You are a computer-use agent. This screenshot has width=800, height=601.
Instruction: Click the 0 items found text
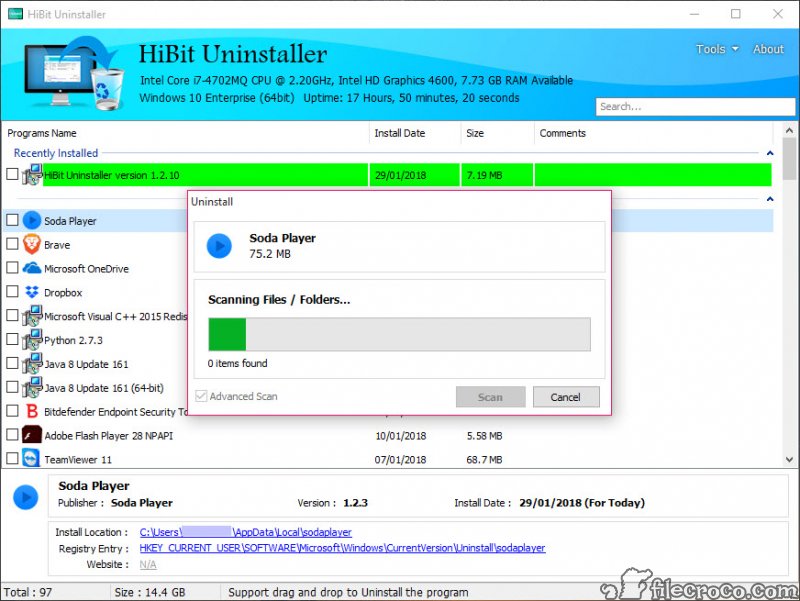[237, 363]
